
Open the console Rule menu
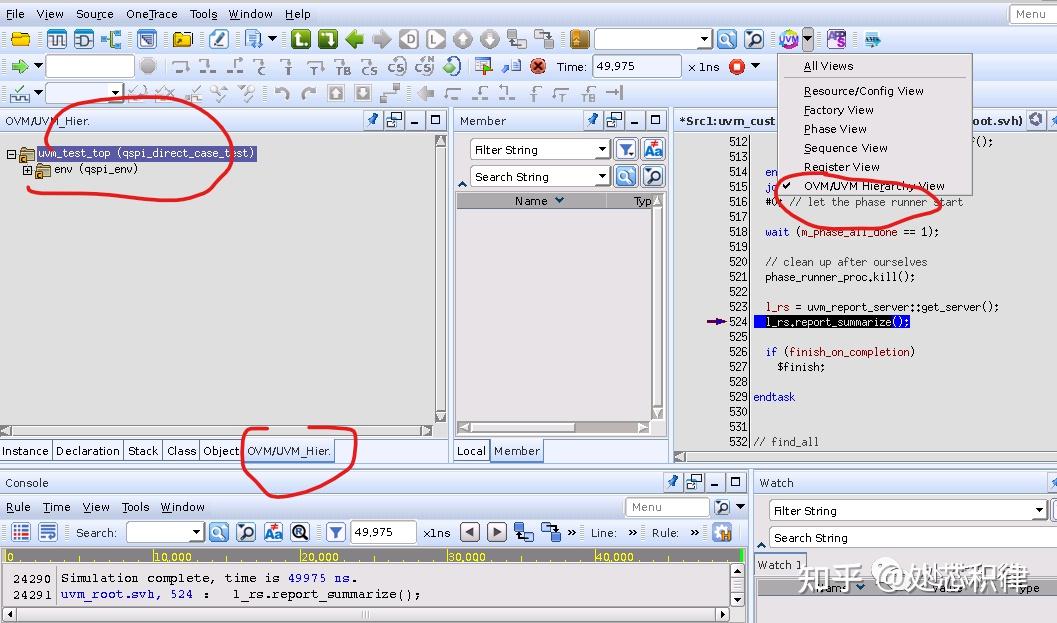18,507
